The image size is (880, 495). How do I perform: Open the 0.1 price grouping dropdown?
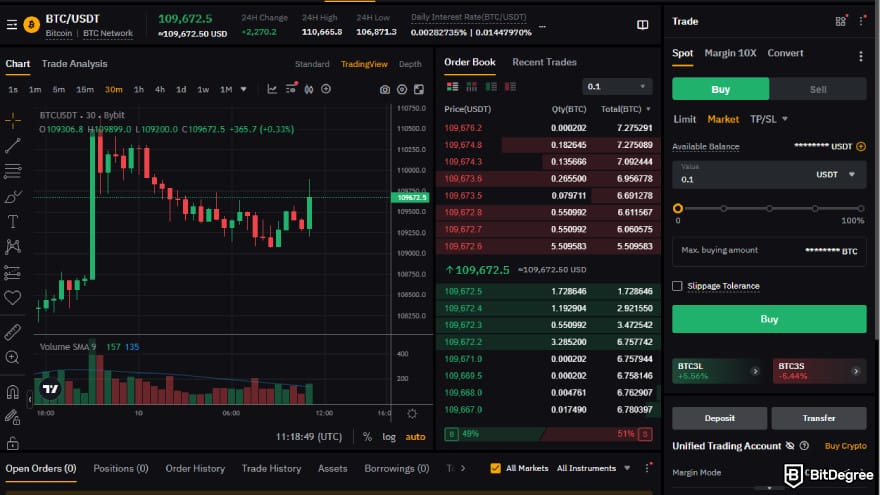pos(616,86)
